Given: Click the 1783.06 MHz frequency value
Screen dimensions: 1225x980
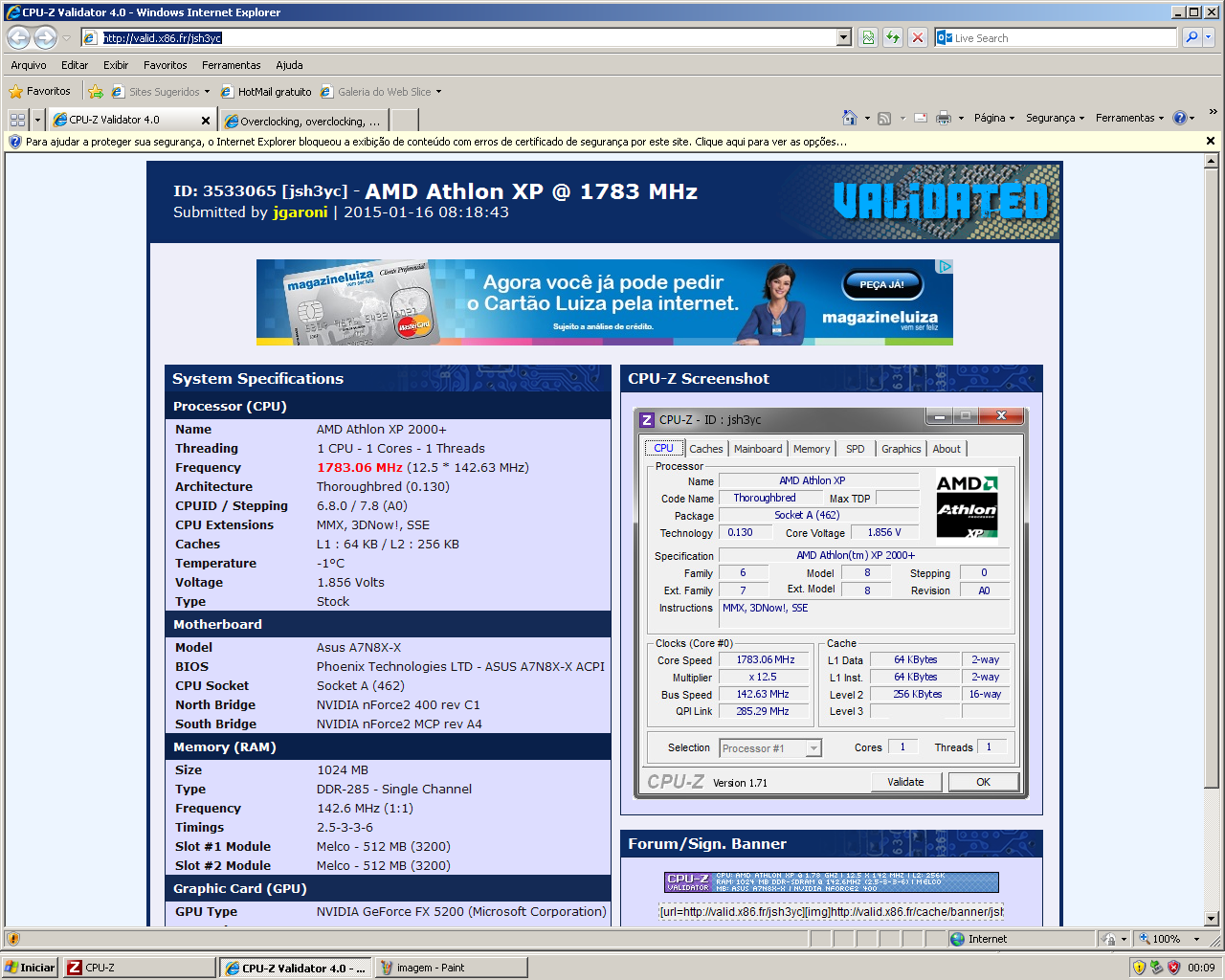Looking at the screenshot, I should 360,468.
